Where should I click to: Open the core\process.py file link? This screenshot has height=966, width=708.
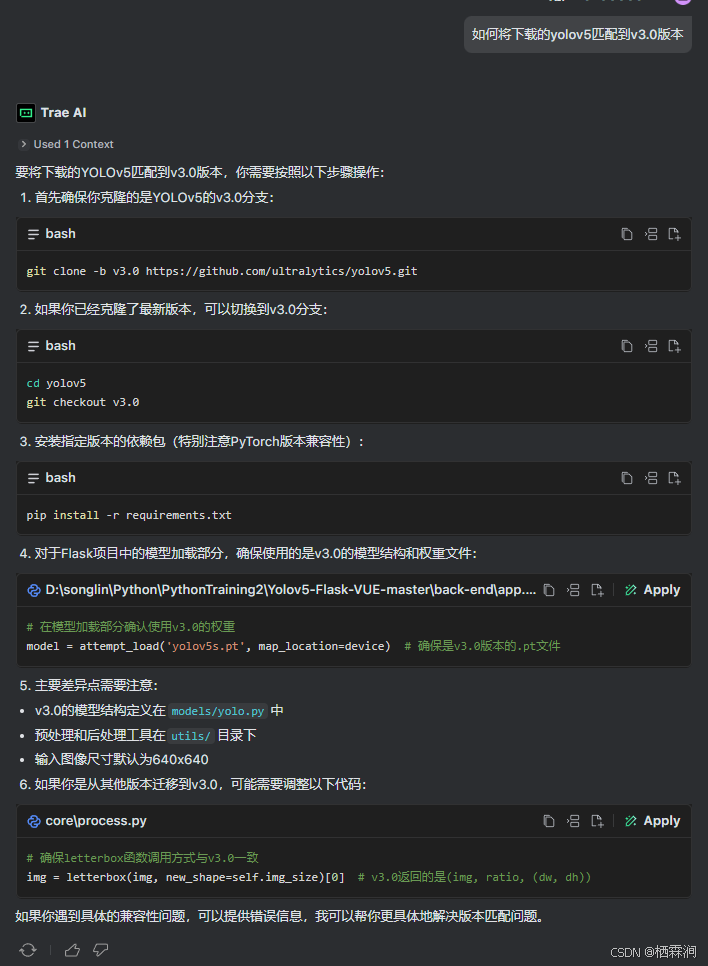pyautogui.click(x=96, y=821)
